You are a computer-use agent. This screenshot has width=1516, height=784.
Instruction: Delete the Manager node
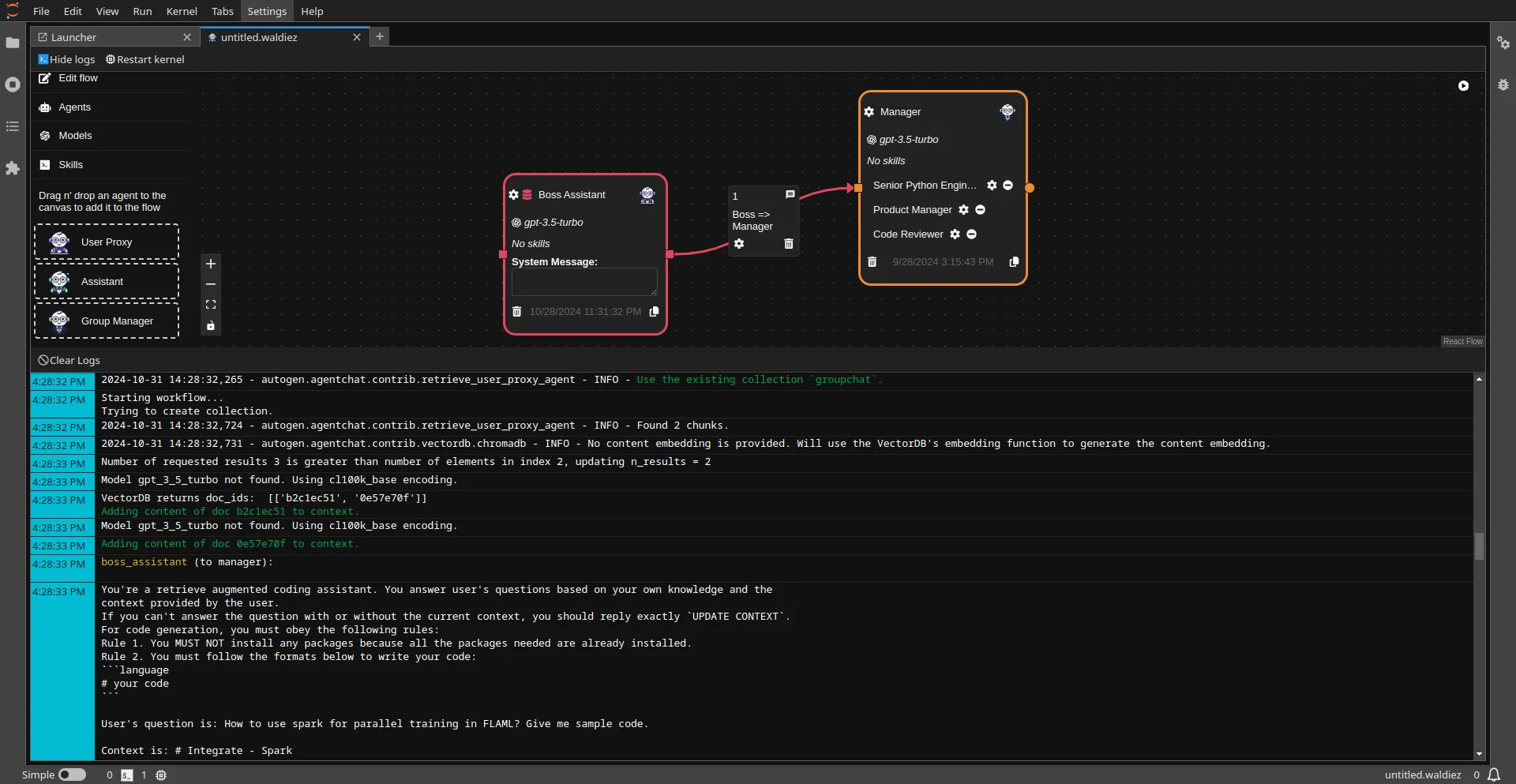872,262
